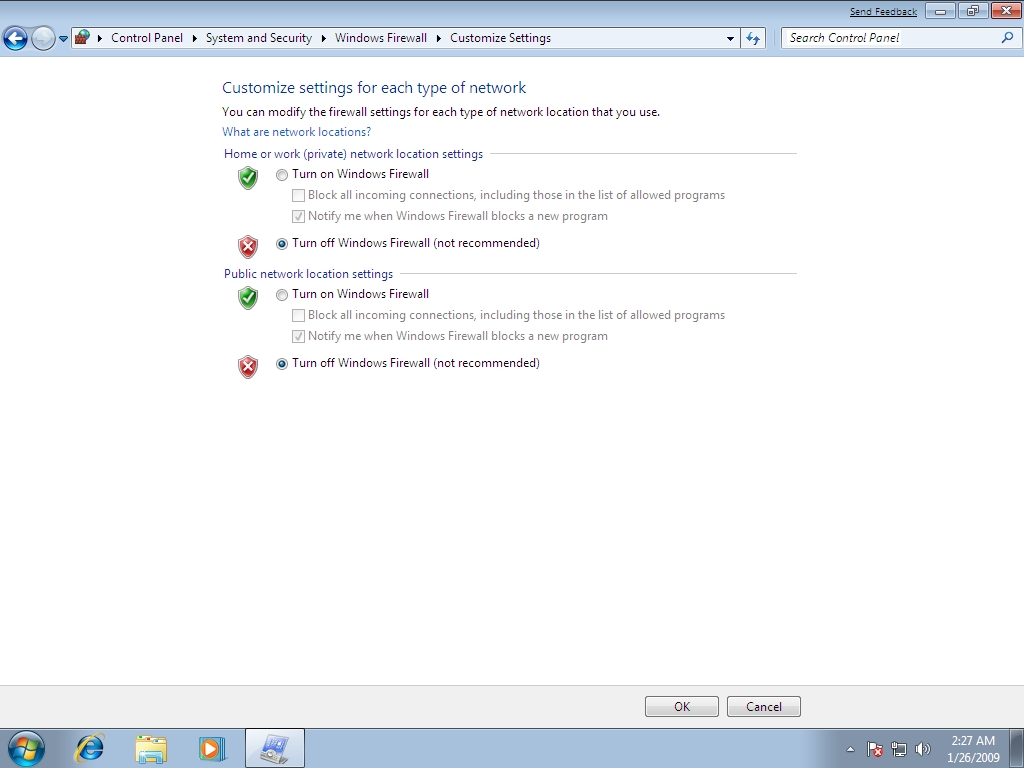This screenshot has width=1024, height=768.
Task: Open Windows Explorer folder icon in taskbar
Action: click(151, 748)
